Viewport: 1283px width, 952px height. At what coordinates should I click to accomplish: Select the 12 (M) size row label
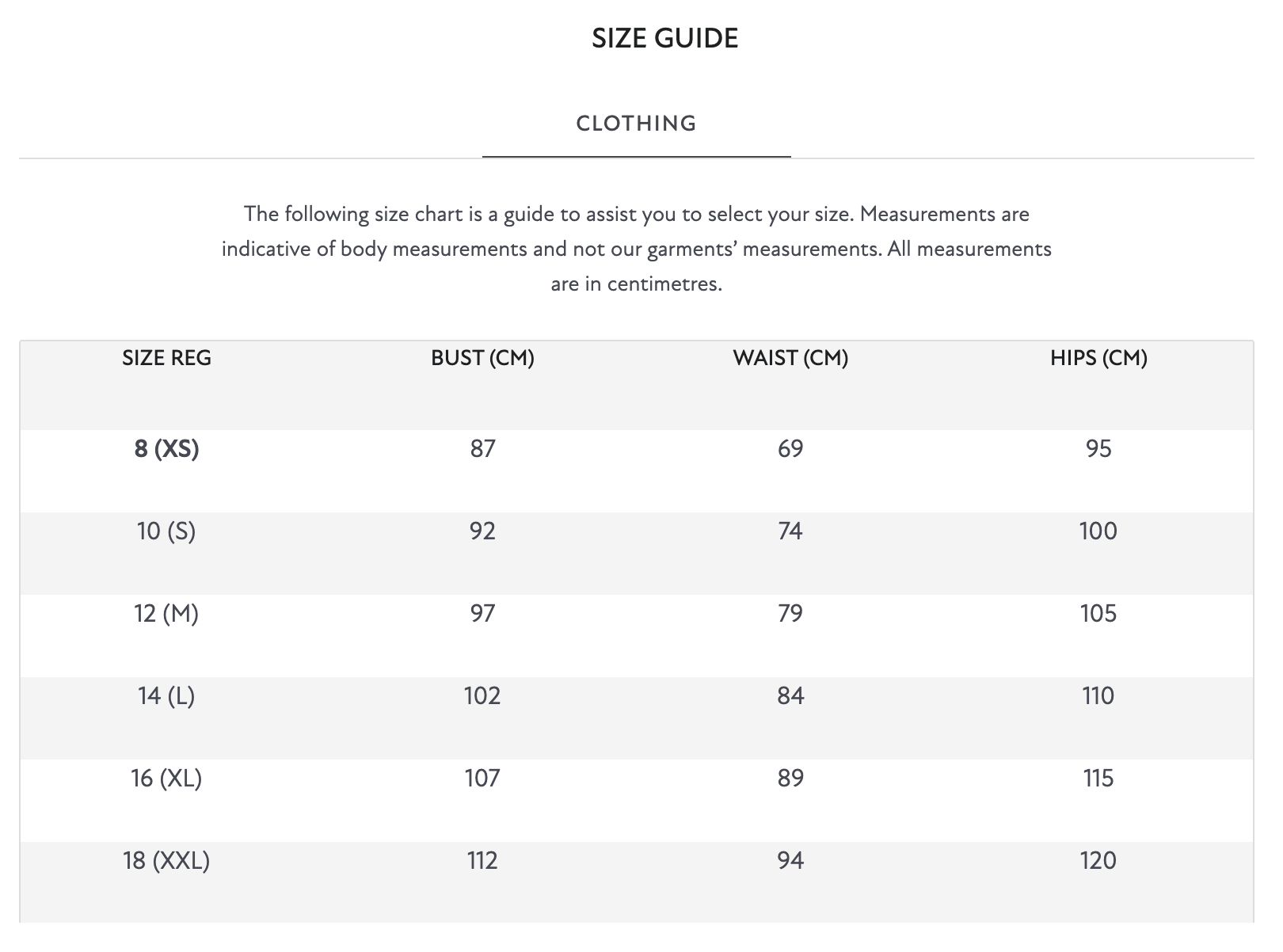(x=166, y=614)
